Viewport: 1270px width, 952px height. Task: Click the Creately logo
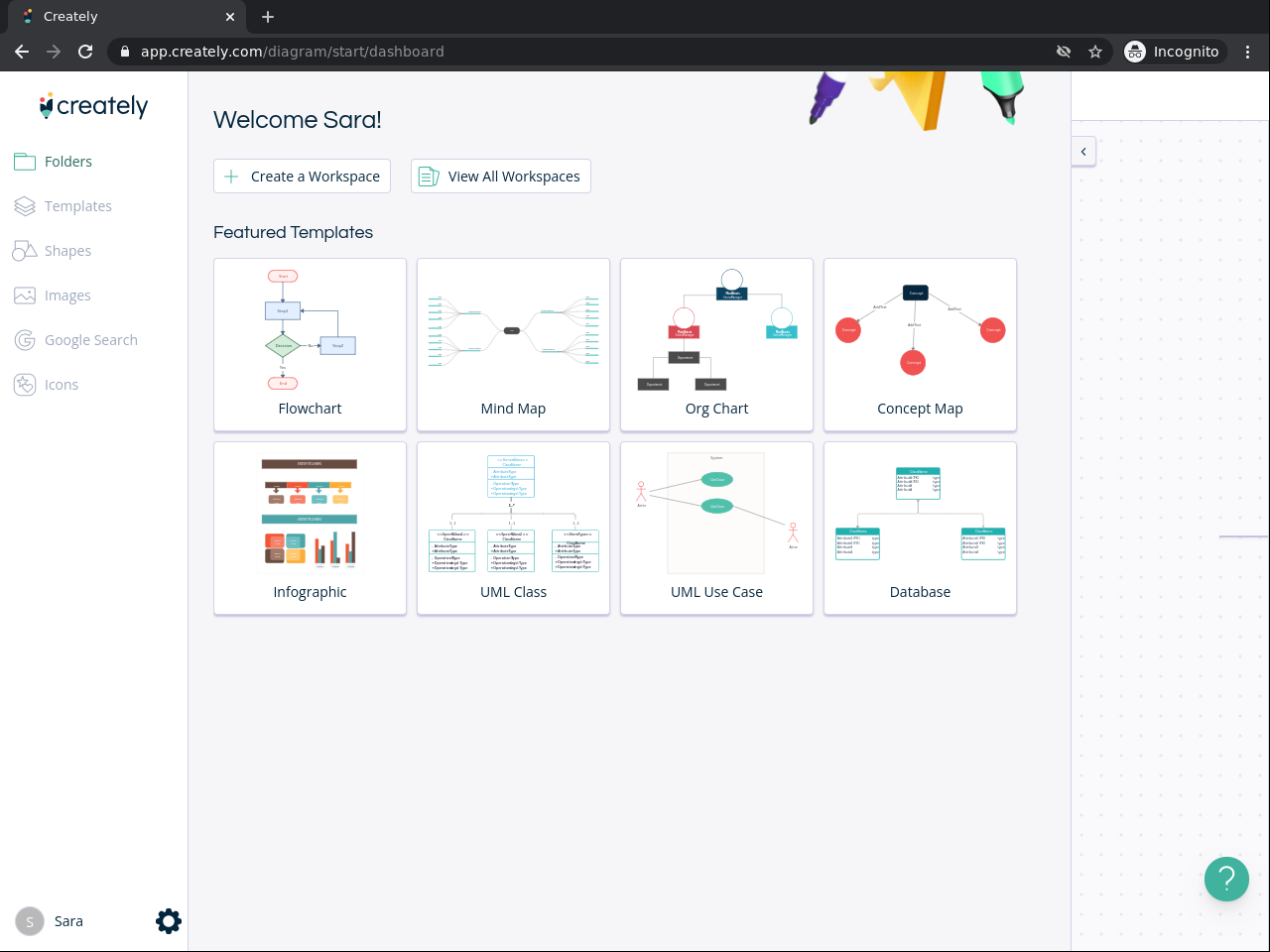coord(93,105)
